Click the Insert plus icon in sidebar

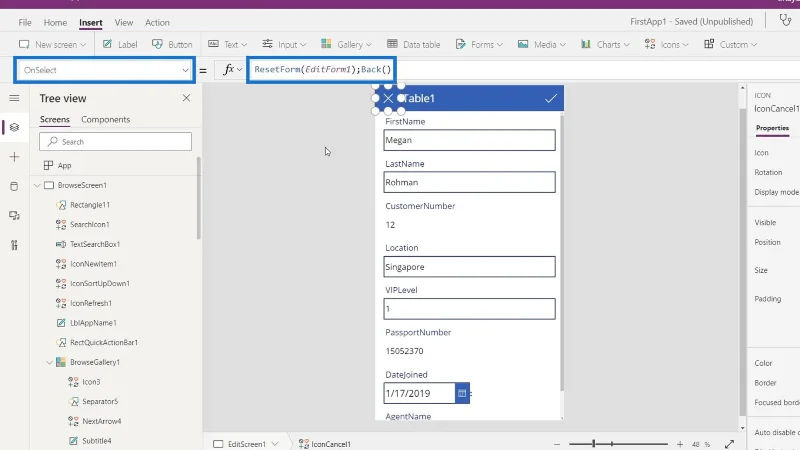(14, 157)
